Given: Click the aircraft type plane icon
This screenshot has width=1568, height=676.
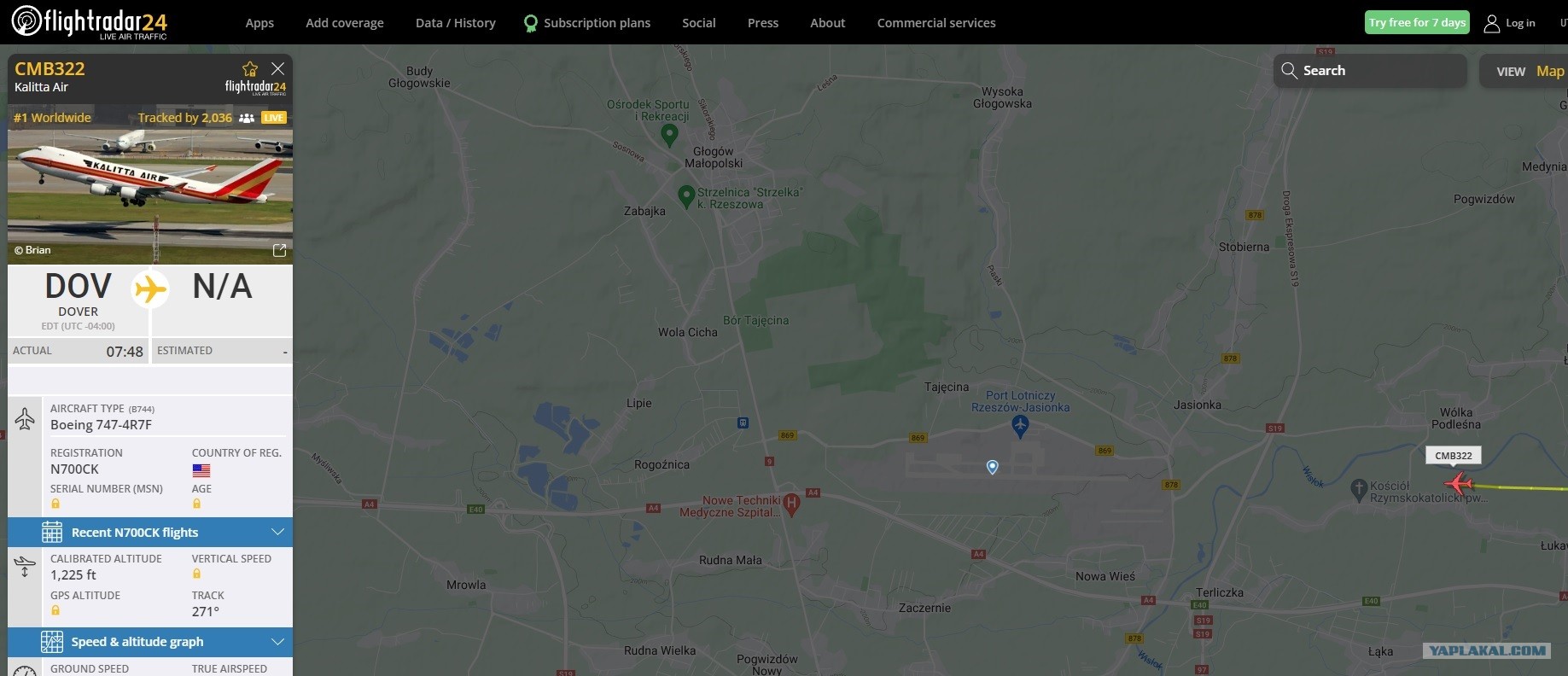Looking at the screenshot, I should click(25, 418).
